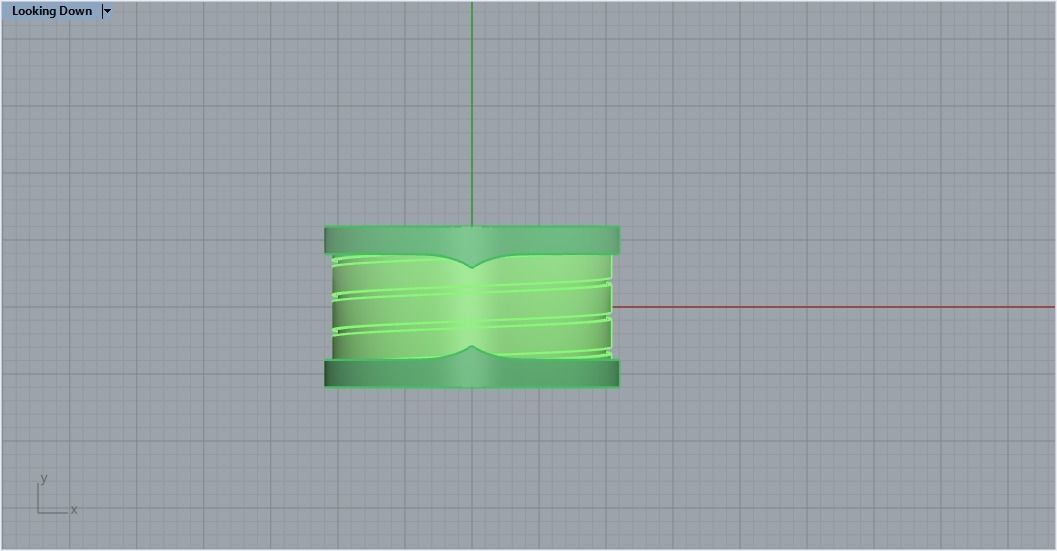This screenshot has width=1057, height=551.
Task: Click the red X axis line
Action: point(834,308)
